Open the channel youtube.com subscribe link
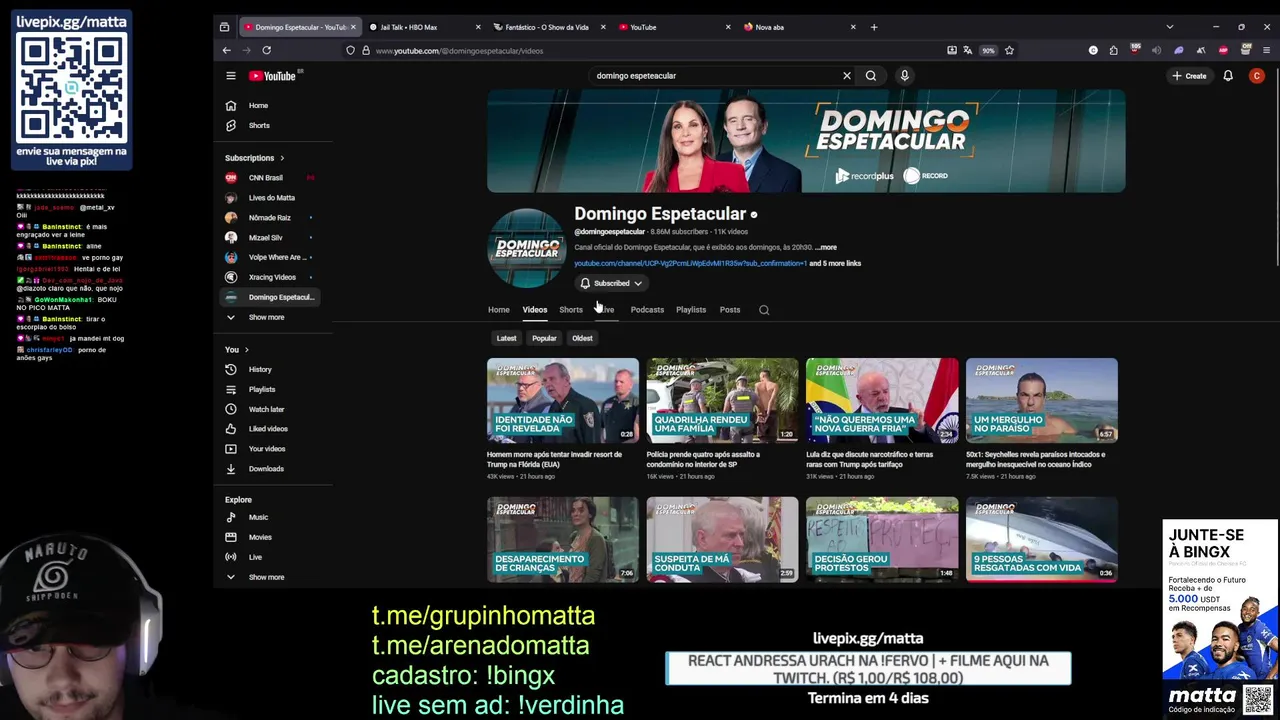 point(690,264)
